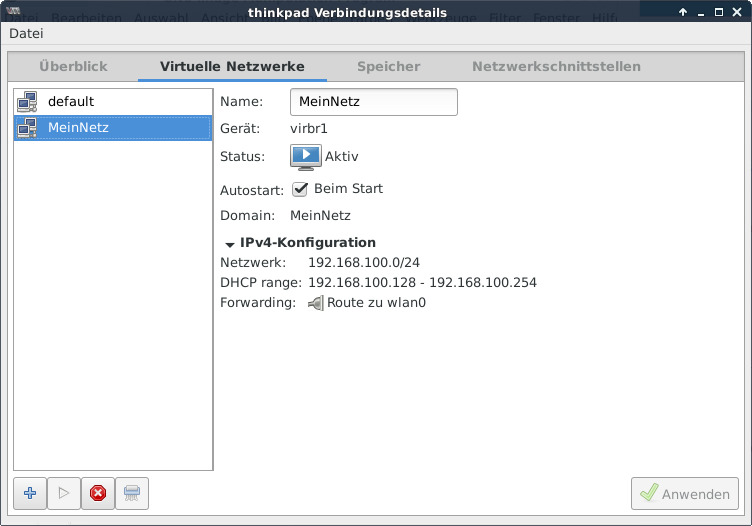Collapse the IPv4-Konfiguration section
Viewport: 752px width, 526px height.
(x=230, y=243)
